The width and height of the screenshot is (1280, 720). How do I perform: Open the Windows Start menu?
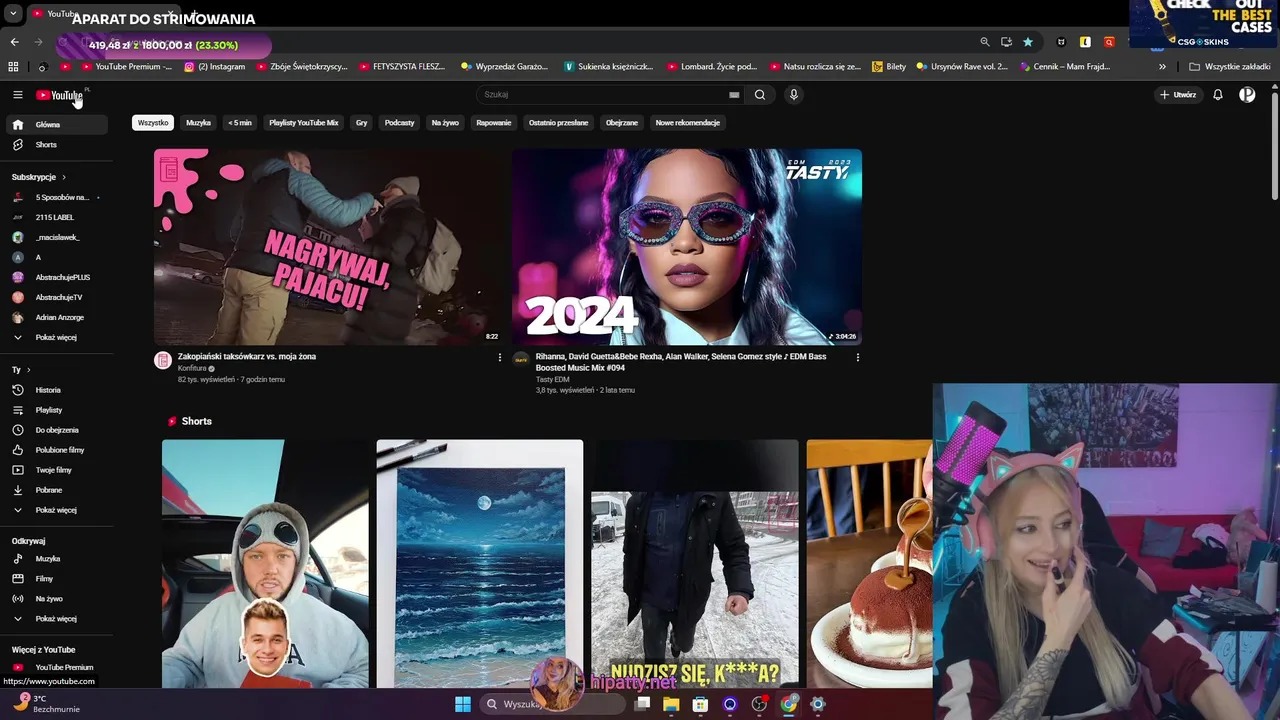click(x=463, y=704)
